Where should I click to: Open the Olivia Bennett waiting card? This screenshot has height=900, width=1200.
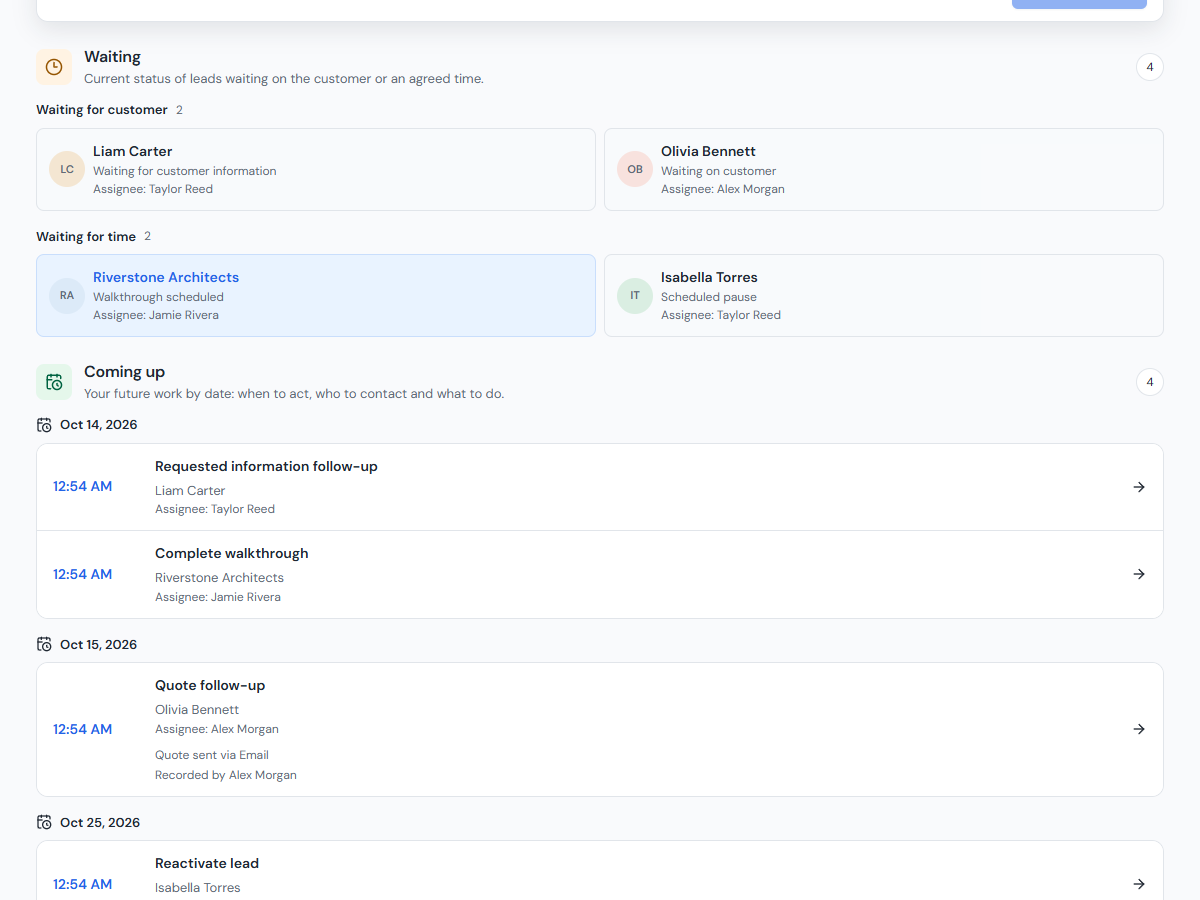tap(884, 169)
